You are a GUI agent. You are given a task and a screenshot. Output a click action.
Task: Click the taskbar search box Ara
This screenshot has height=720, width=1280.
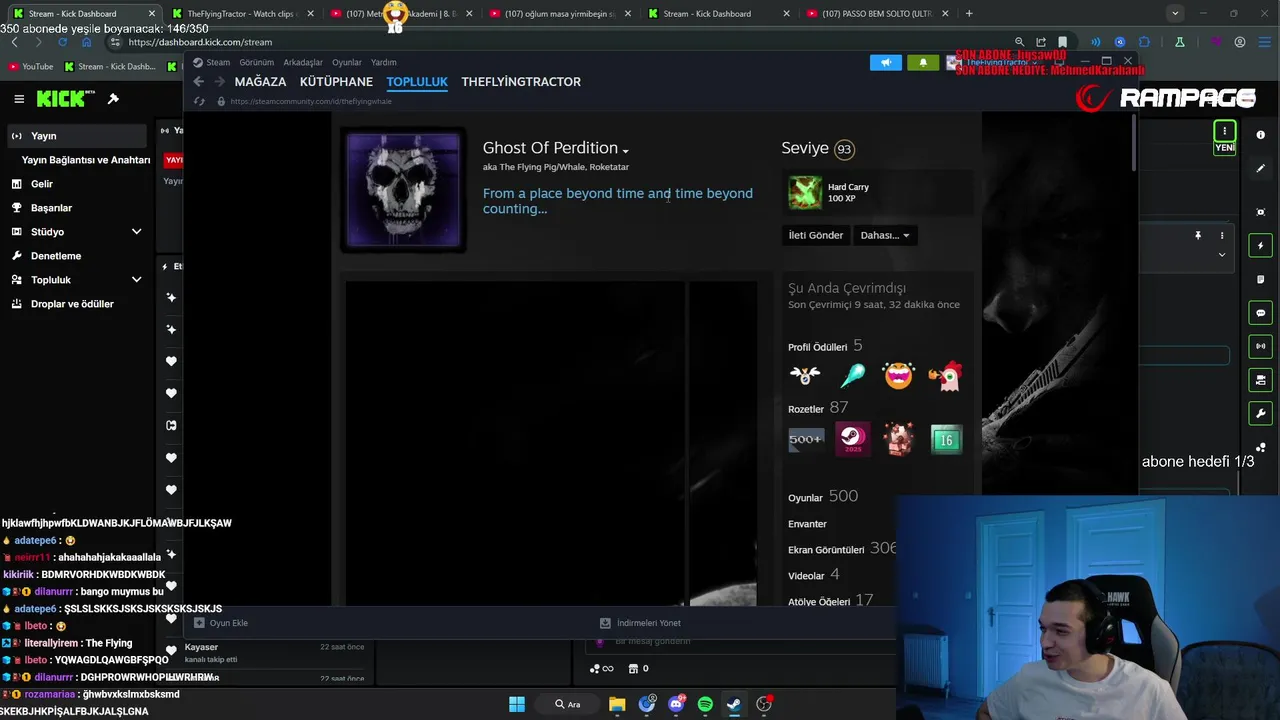568,704
